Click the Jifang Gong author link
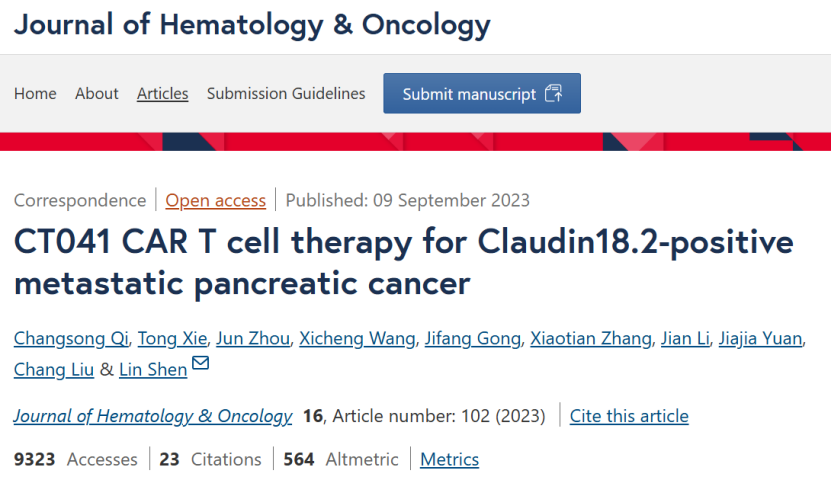 coord(473,338)
